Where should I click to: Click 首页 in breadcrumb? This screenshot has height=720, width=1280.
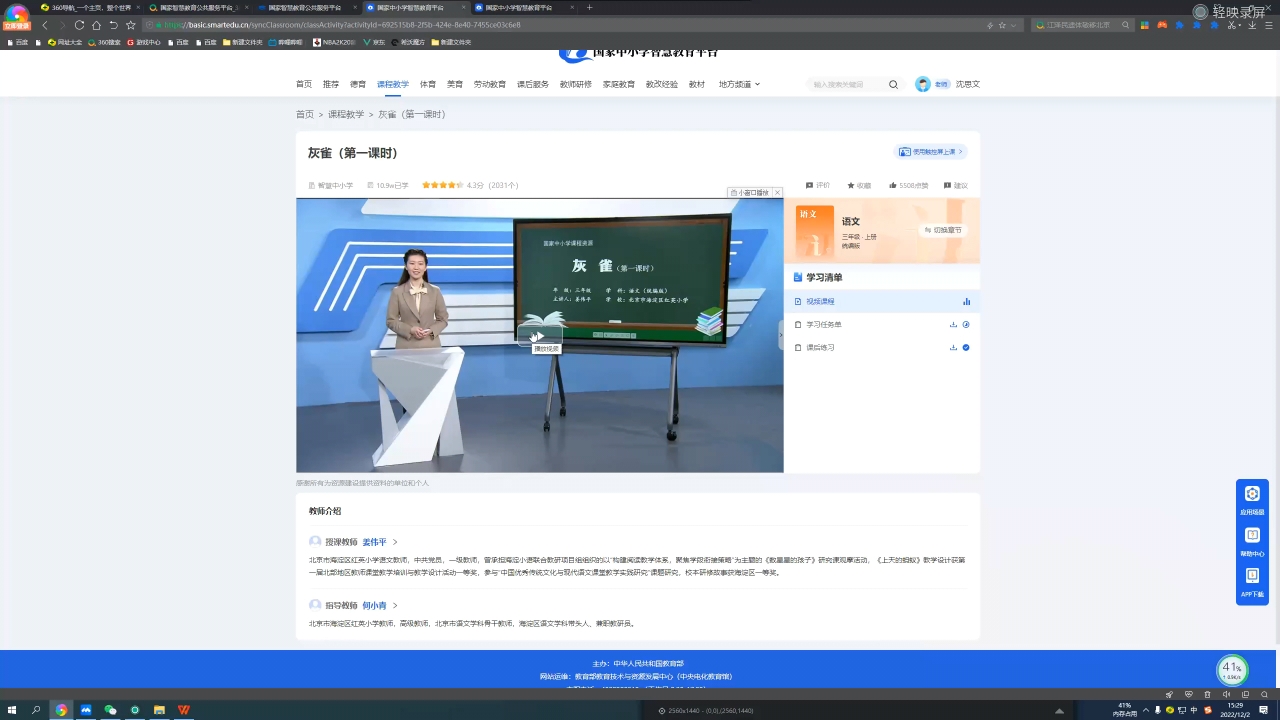[x=305, y=115]
